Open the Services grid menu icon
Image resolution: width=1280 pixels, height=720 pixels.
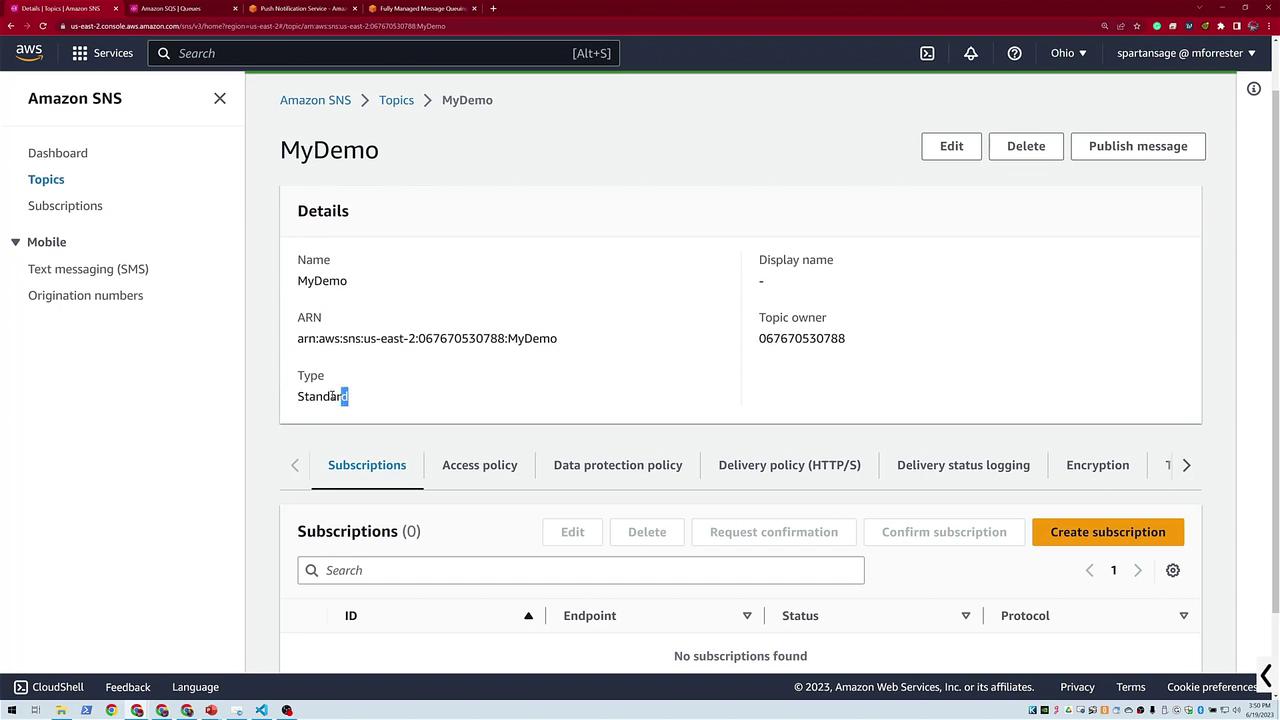point(80,53)
